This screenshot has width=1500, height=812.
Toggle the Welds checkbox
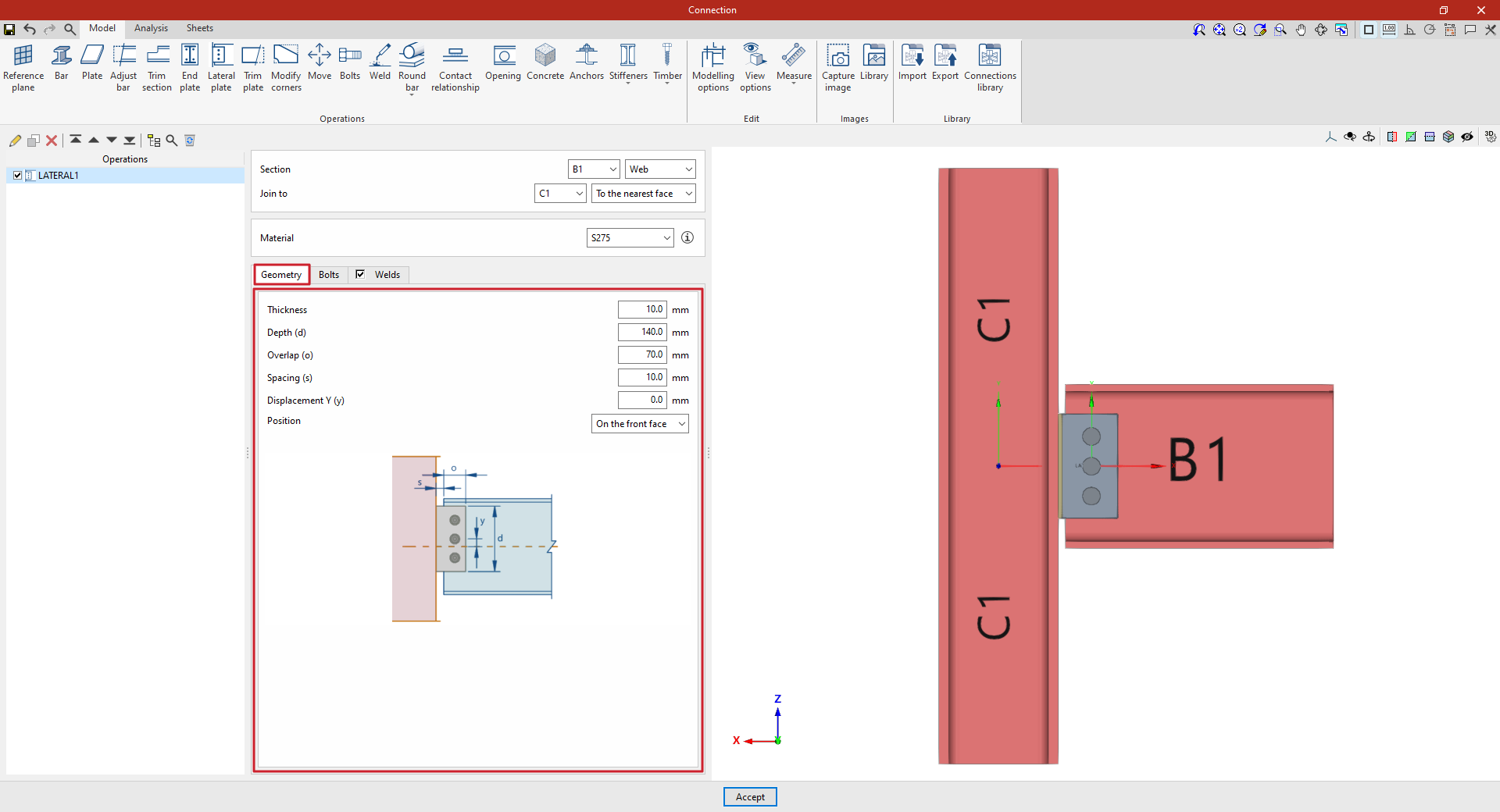tap(360, 274)
